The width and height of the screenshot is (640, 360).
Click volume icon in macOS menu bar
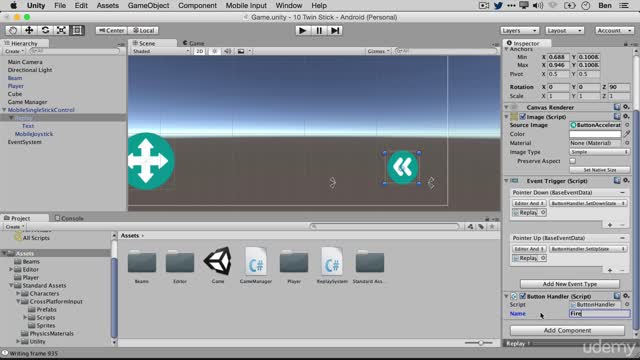pyautogui.click(x=538, y=6)
